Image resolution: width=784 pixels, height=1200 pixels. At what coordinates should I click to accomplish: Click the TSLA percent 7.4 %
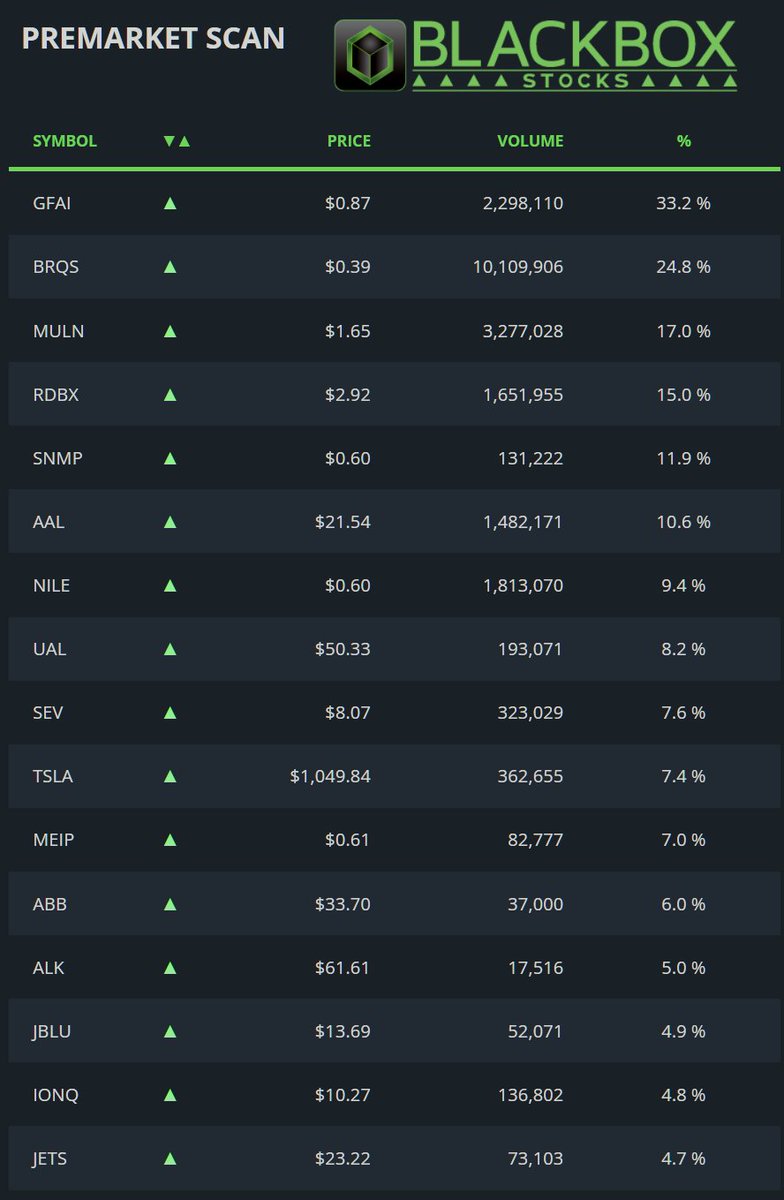(x=683, y=776)
